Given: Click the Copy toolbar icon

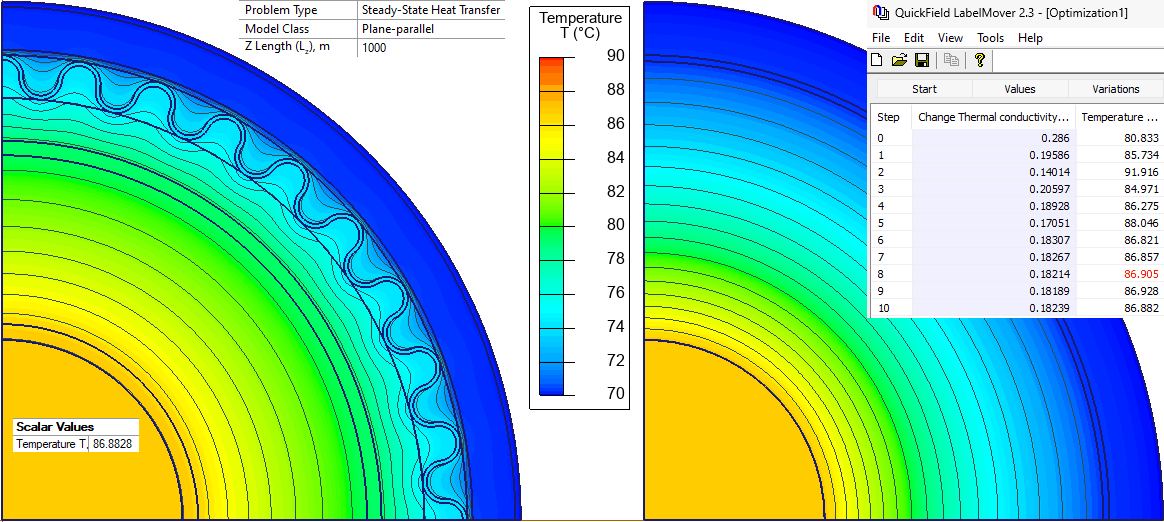Looking at the screenshot, I should (x=951, y=60).
